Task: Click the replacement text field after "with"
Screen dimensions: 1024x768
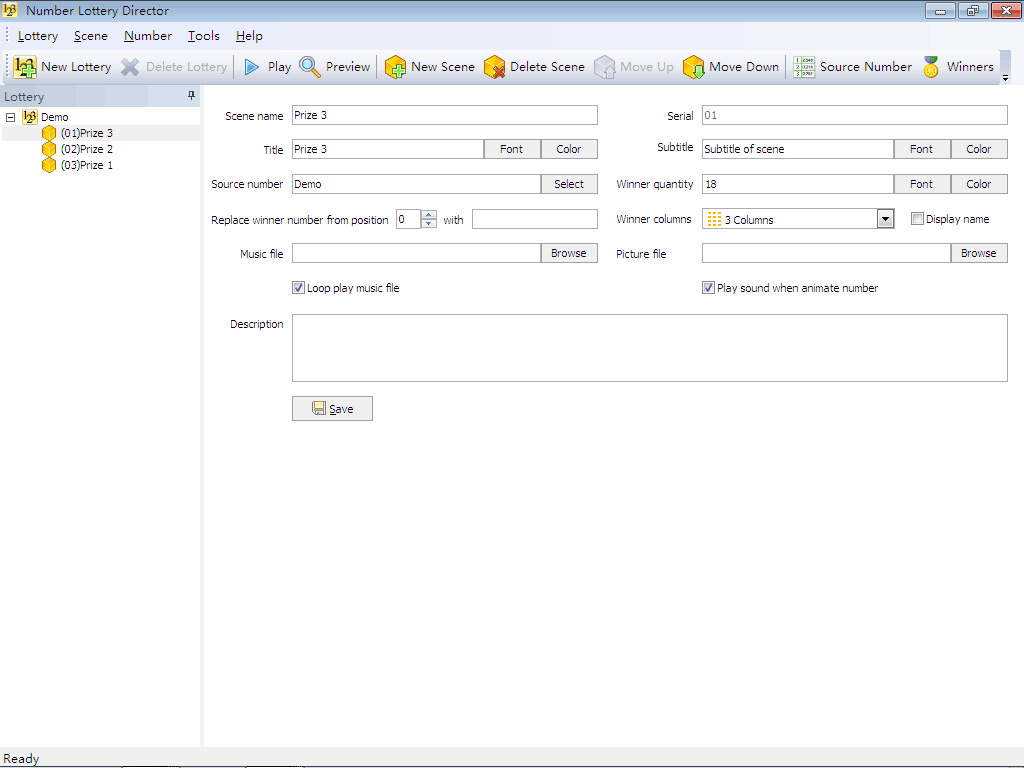Action: [535, 219]
